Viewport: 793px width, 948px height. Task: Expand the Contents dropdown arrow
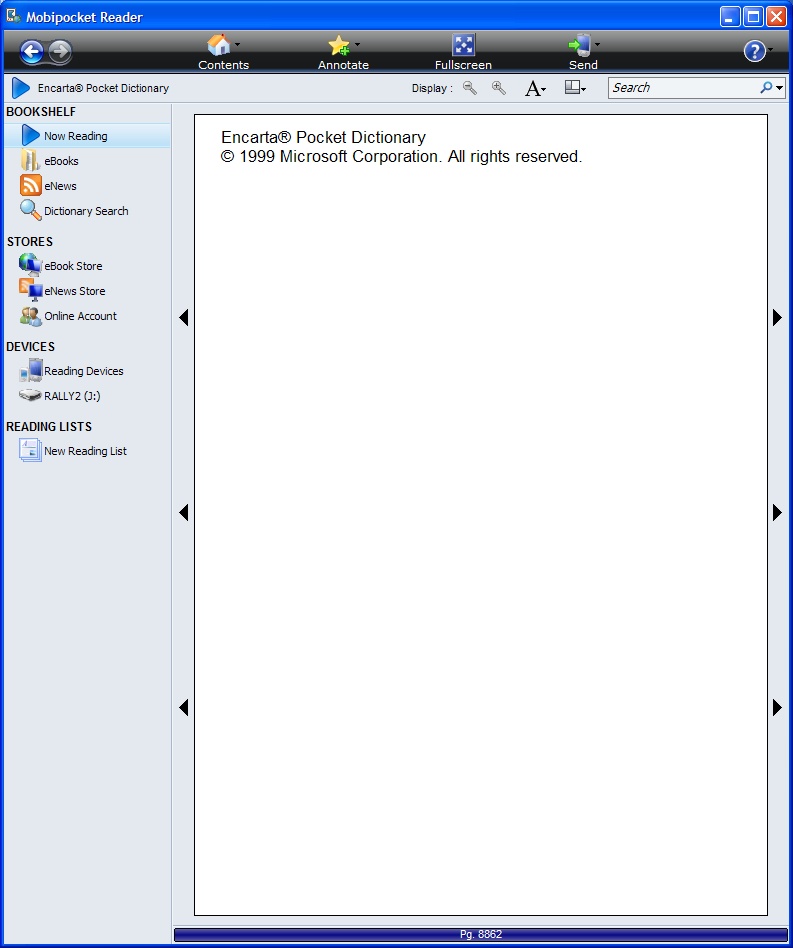[x=238, y=45]
